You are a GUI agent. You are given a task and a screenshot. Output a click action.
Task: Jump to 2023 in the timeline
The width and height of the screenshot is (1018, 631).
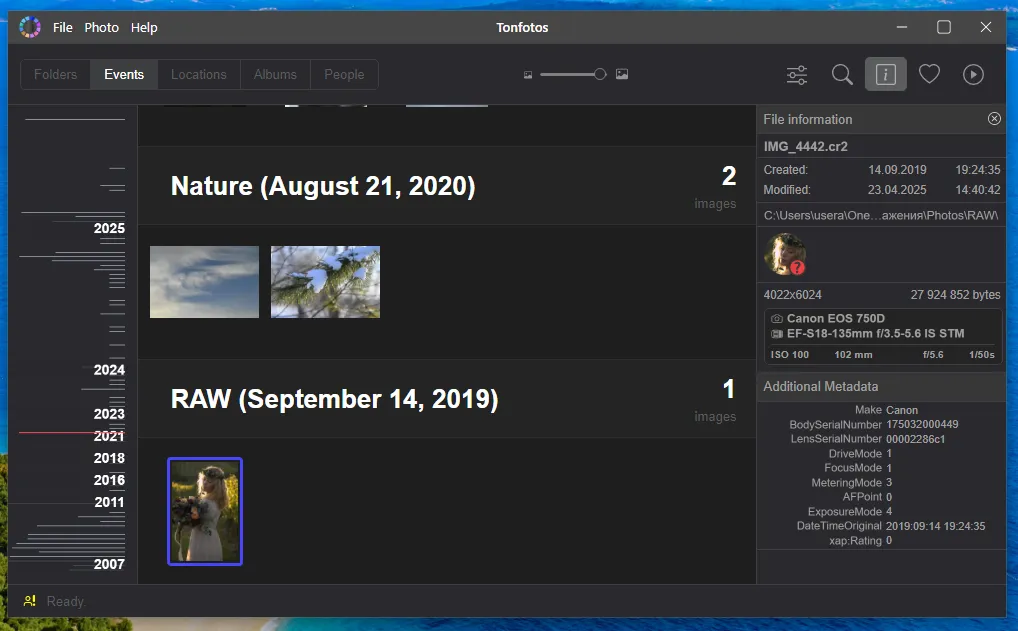pyautogui.click(x=109, y=414)
